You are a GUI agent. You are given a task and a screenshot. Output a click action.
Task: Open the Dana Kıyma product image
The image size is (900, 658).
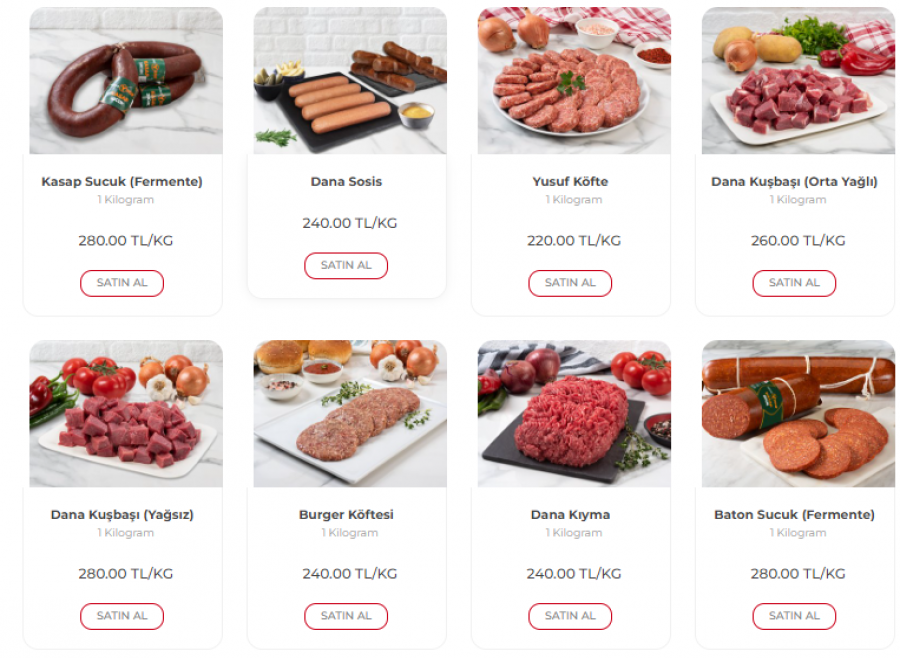point(574,413)
